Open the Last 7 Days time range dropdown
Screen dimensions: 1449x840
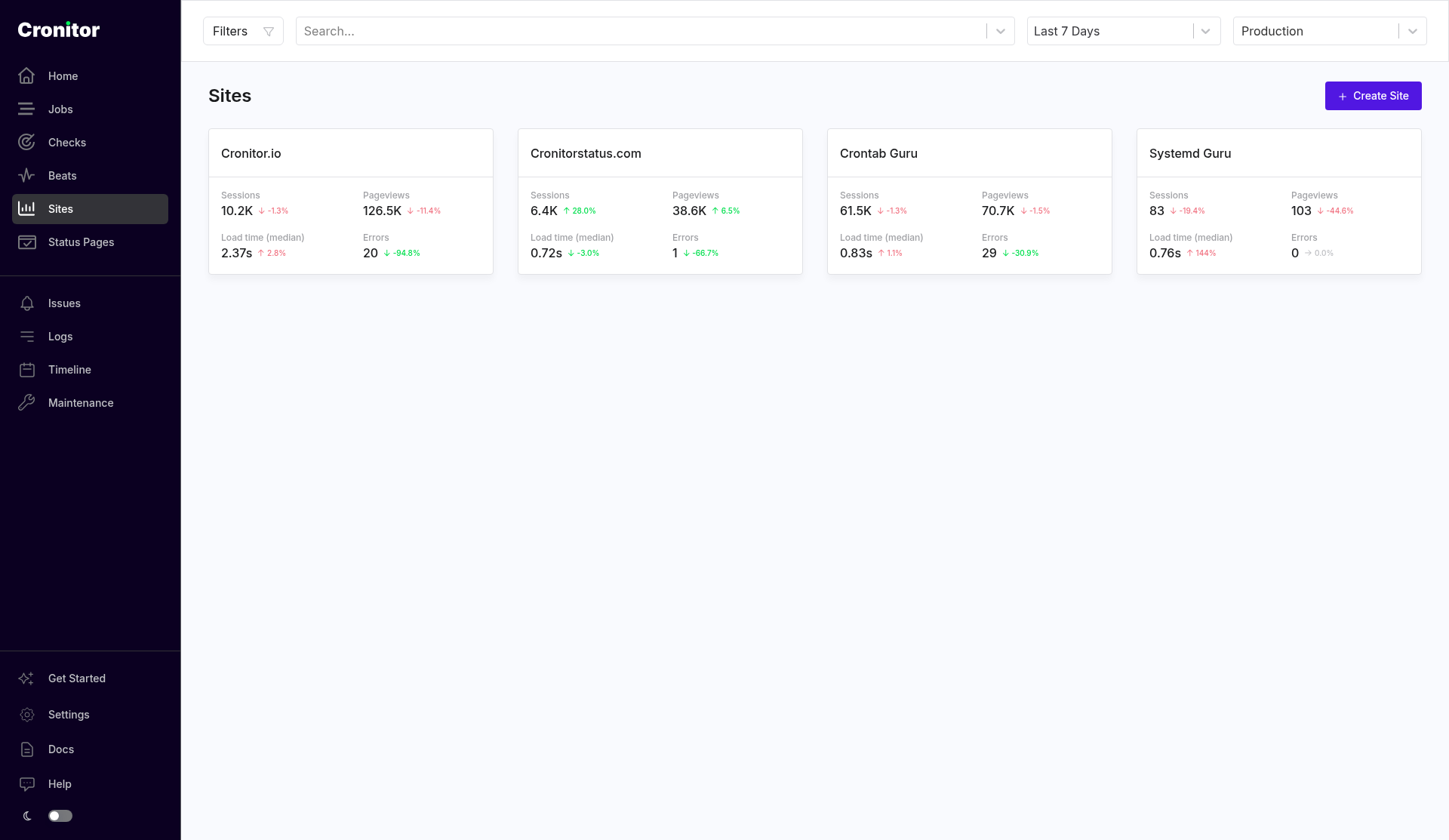(x=1124, y=31)
